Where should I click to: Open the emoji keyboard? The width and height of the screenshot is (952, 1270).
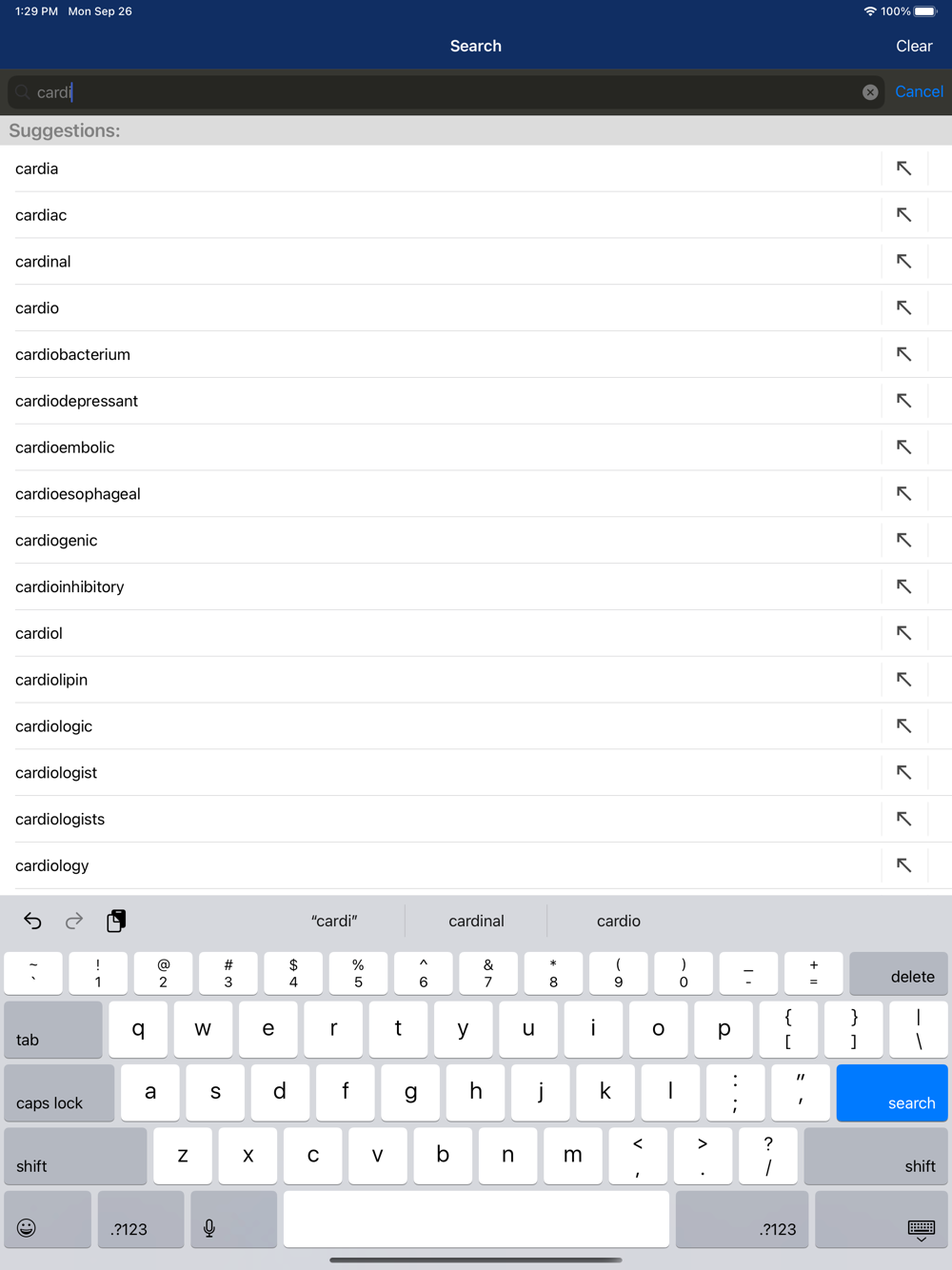(x=48, y=1220)
